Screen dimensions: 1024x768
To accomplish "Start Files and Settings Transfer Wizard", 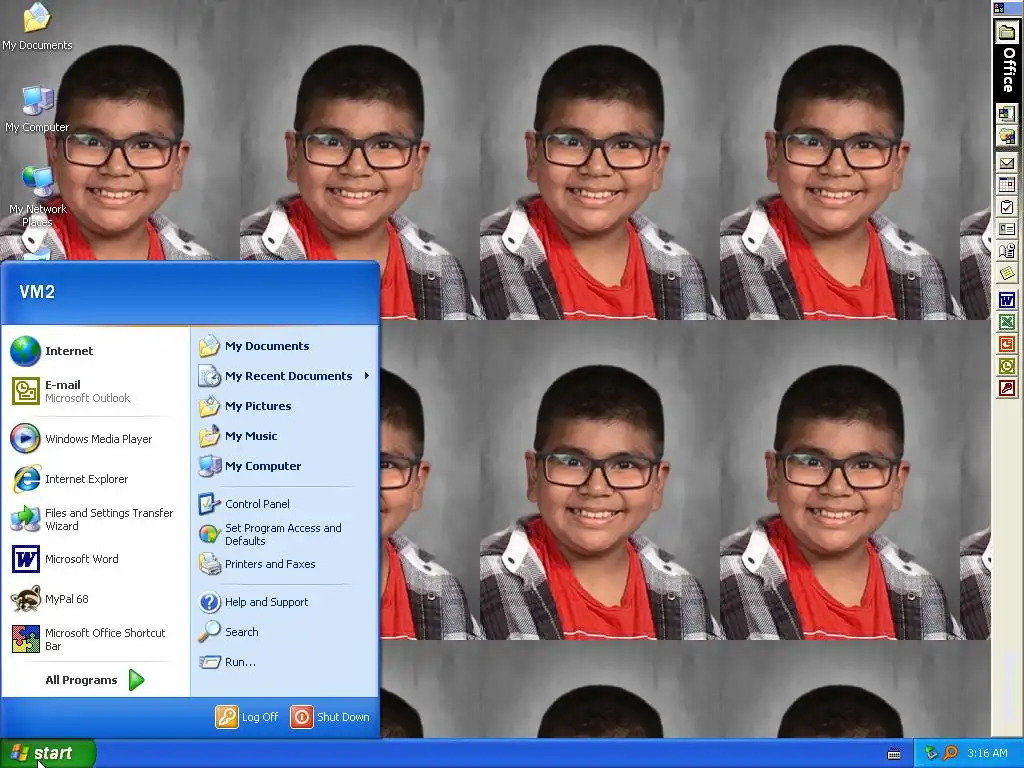I will click(95, 519).
